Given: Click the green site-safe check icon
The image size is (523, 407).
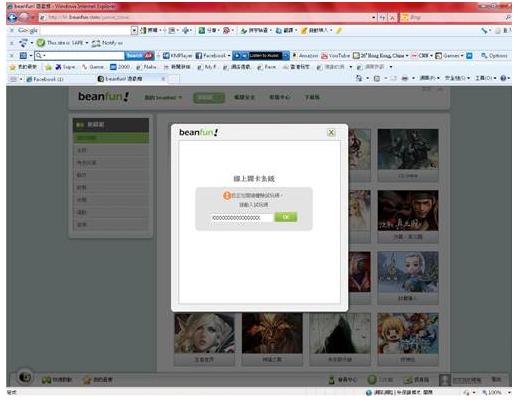Looking at the screenshot, I should 41,43.
